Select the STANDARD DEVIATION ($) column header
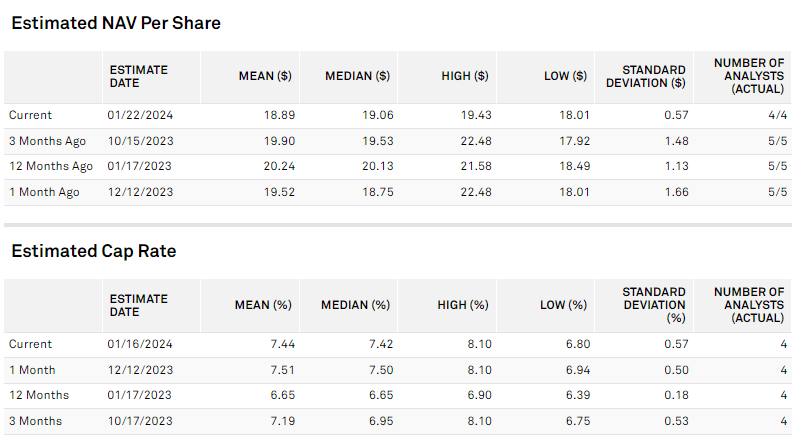The height and width of the screenshot is (445, 804). 654,76
